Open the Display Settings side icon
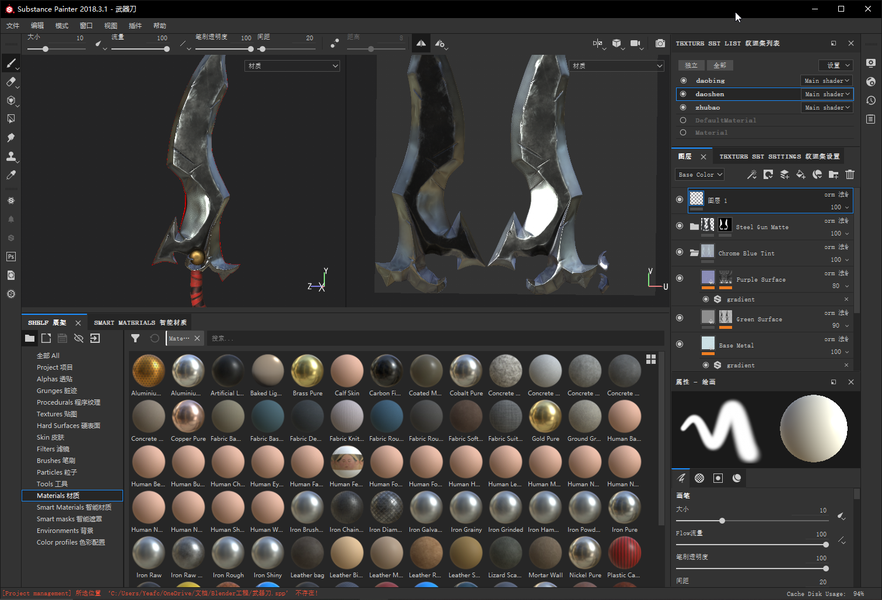This screenshot has width=882, height=600. point(871,63)
